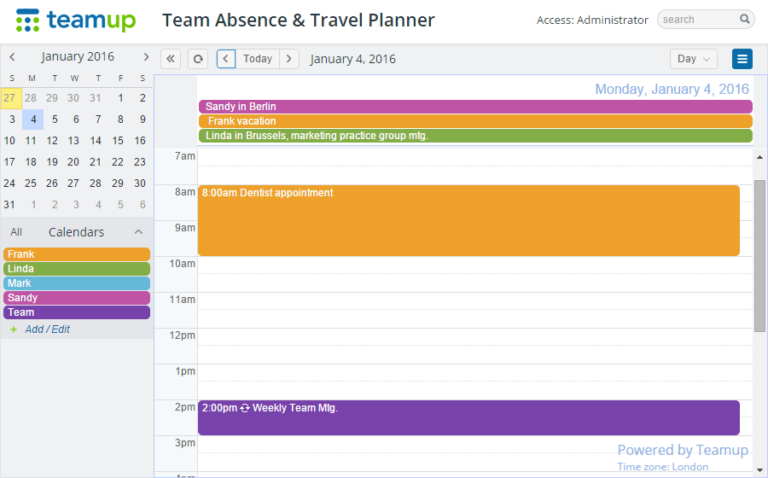Click the Today button

click(258, 59)
